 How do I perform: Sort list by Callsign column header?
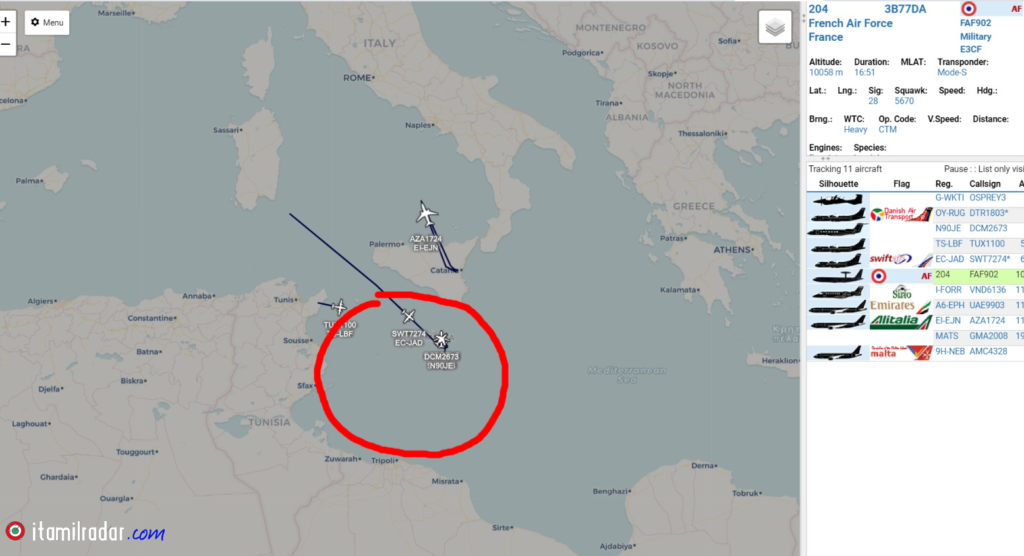point(984,184)
